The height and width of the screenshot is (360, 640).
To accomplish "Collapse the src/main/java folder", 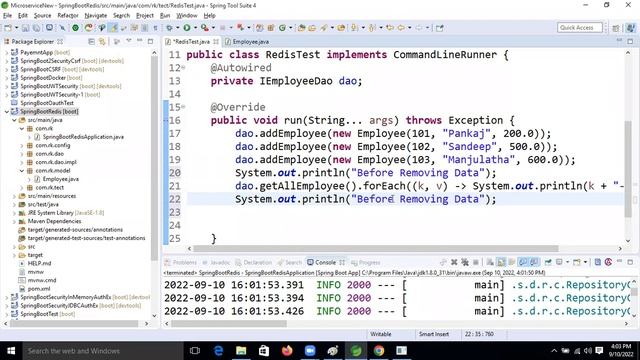I will [14, 120].
